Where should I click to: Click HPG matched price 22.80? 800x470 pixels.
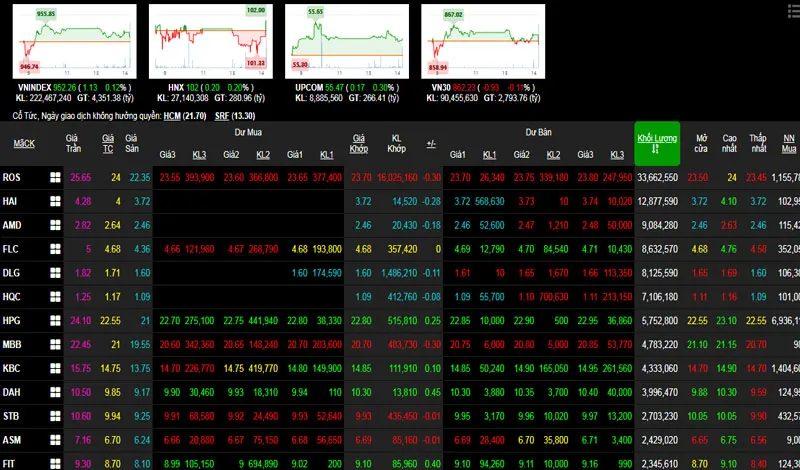pos(361,320)
